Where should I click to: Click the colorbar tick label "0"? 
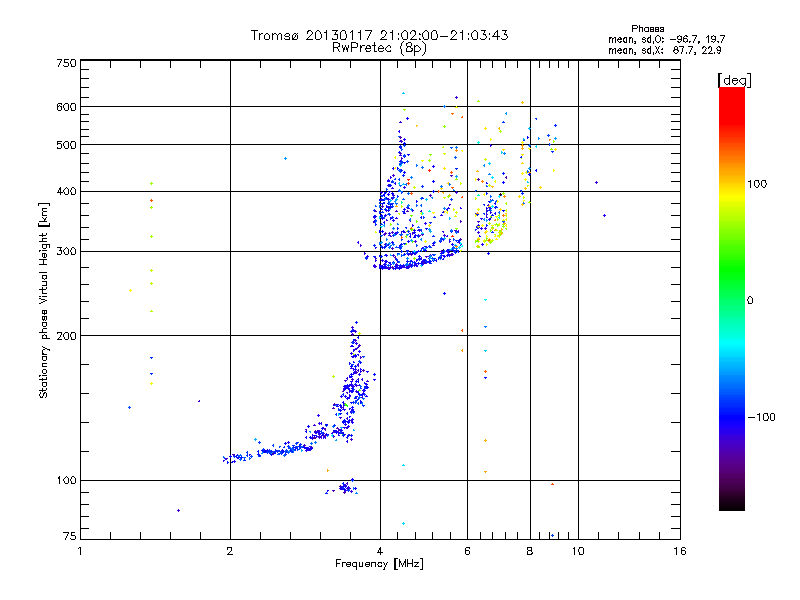750,301
